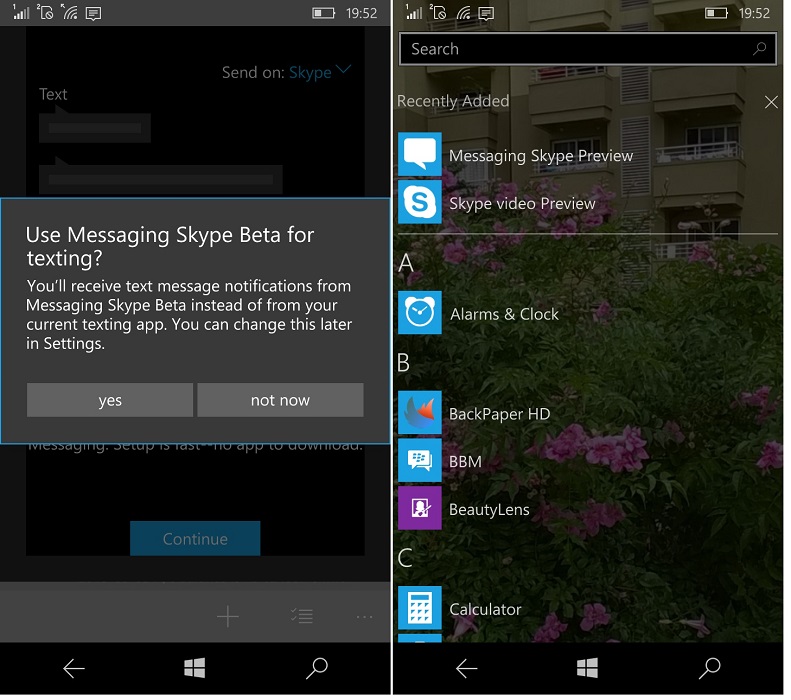Tap not now in the texting dialog
This screenshot has width=791, height=700.
[282, 402]
